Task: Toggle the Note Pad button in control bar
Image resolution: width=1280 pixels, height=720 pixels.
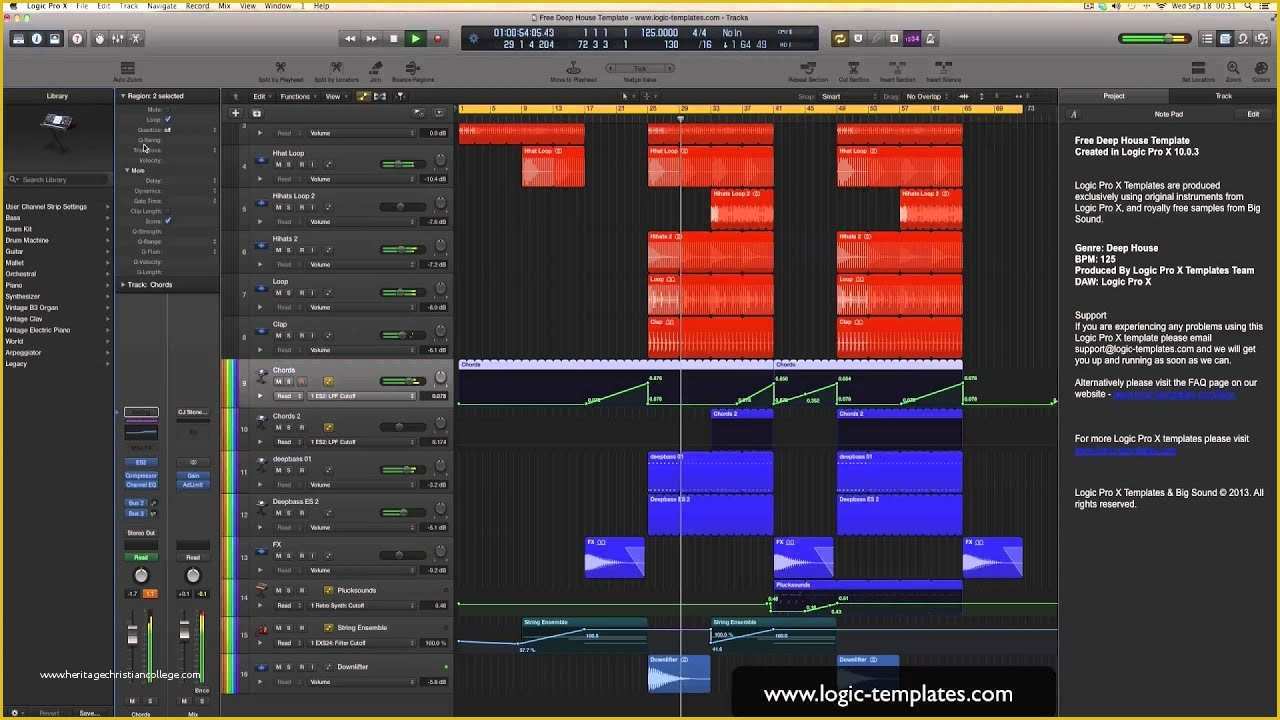Action: pyautogui.click(x=1225, y=39)
